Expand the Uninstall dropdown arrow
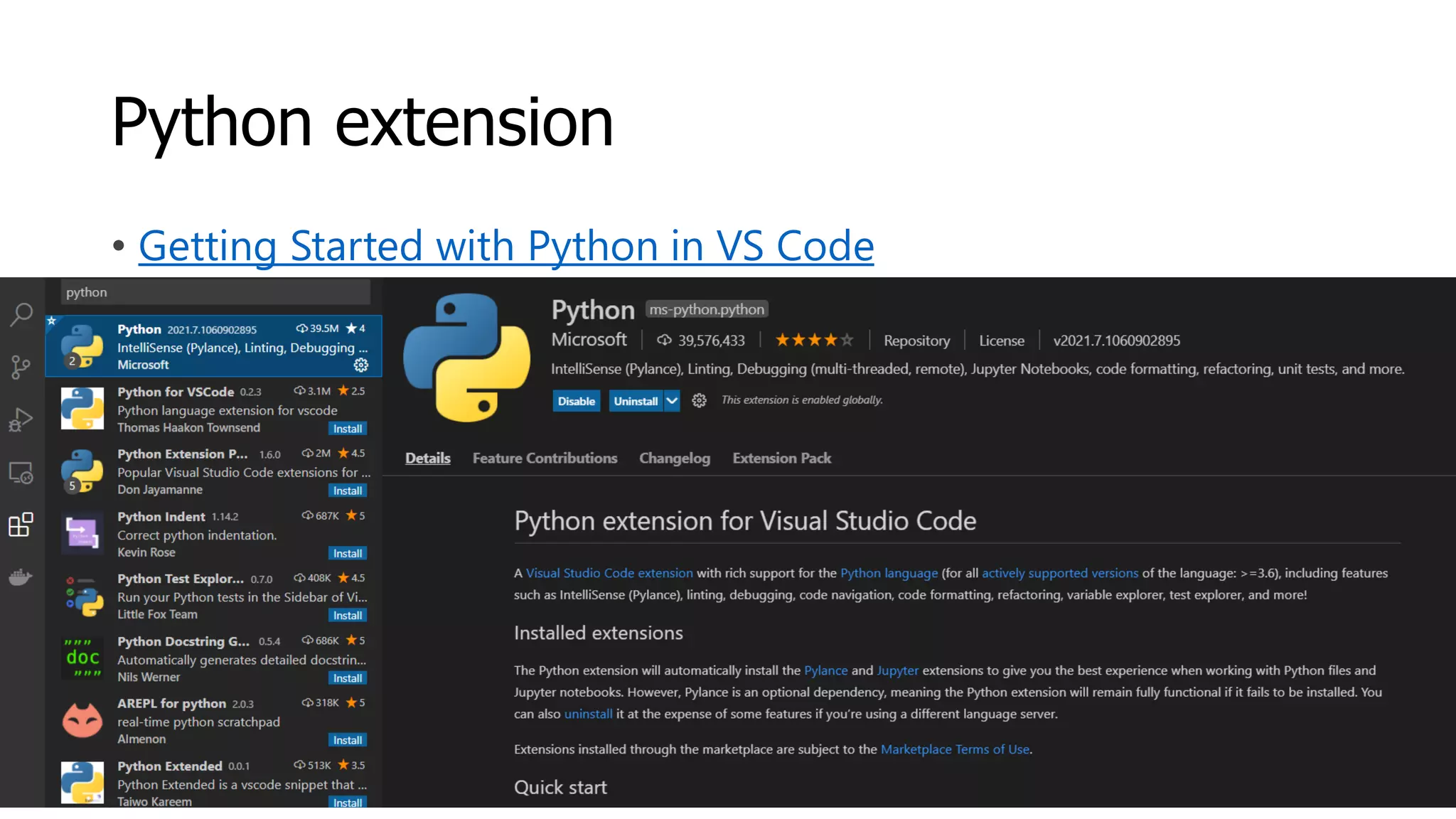Image resolution: width=1456 pixels, height=819 pixels. coord(672,401)
